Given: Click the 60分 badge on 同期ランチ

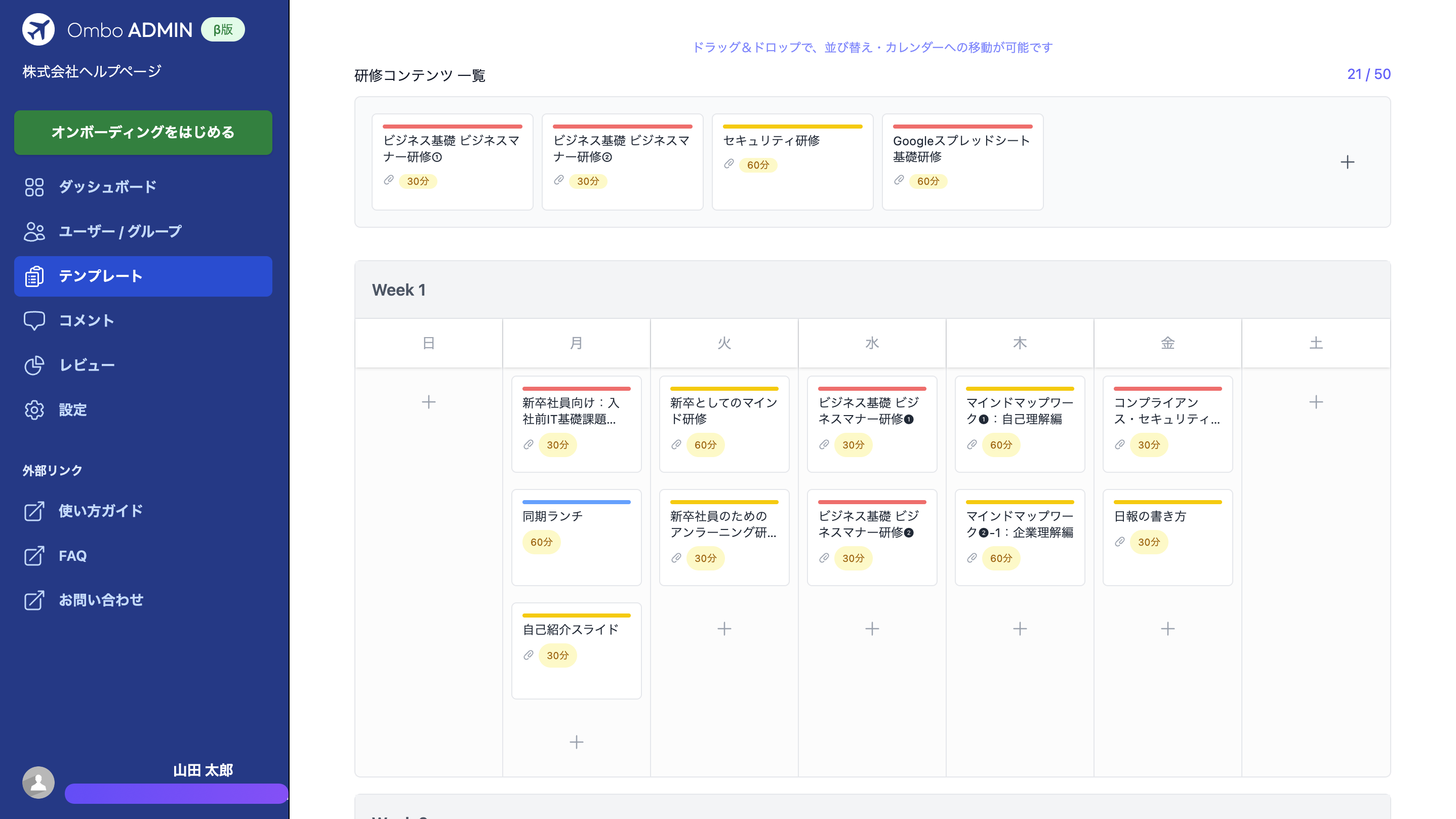Looking at the screenshot, I should pyautogui.click(x=541, y=542).
